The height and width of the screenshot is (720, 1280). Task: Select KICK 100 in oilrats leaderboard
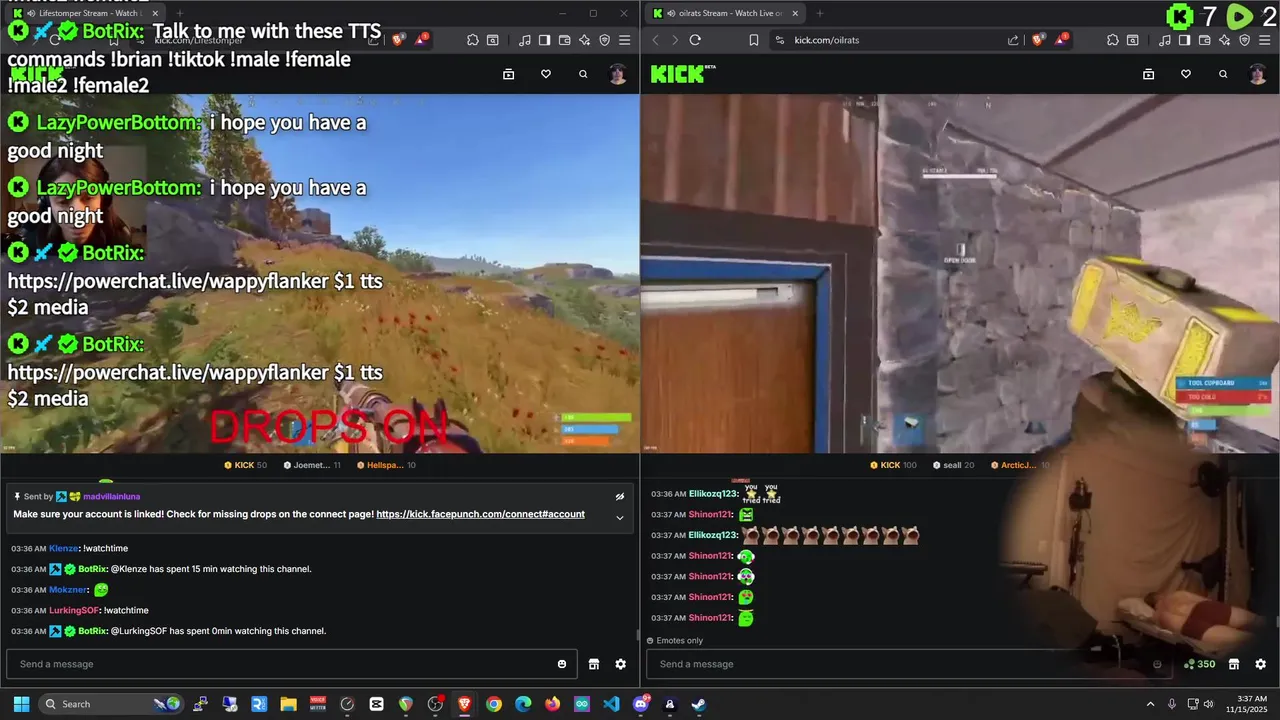893,465
